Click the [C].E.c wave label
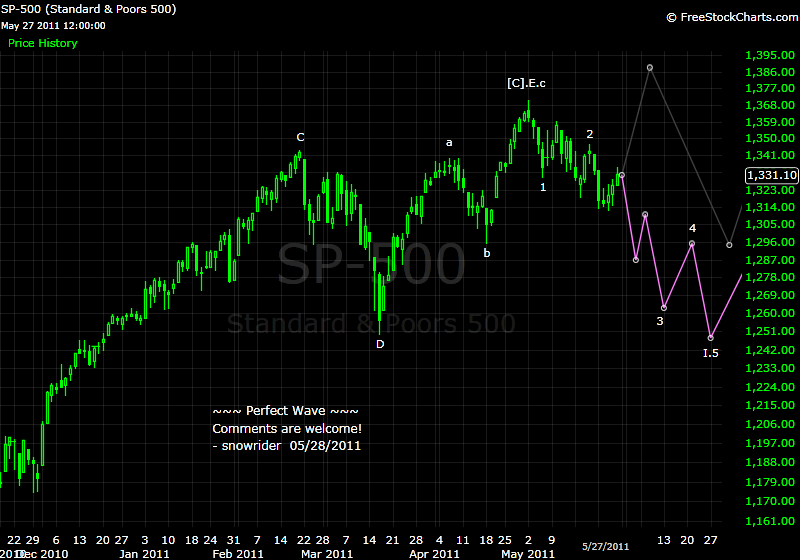The width and height of the screenshot is (800, 560). click(526, 83)
